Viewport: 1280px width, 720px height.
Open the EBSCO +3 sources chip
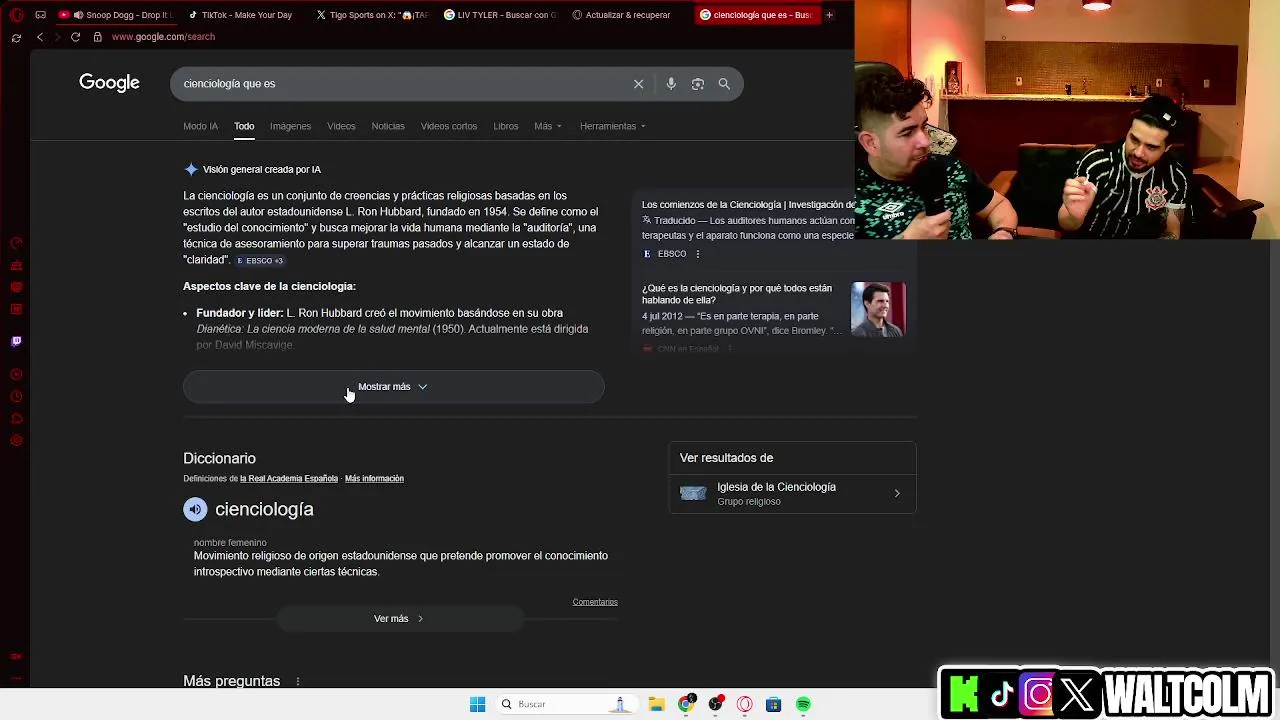tap(260, 261)
